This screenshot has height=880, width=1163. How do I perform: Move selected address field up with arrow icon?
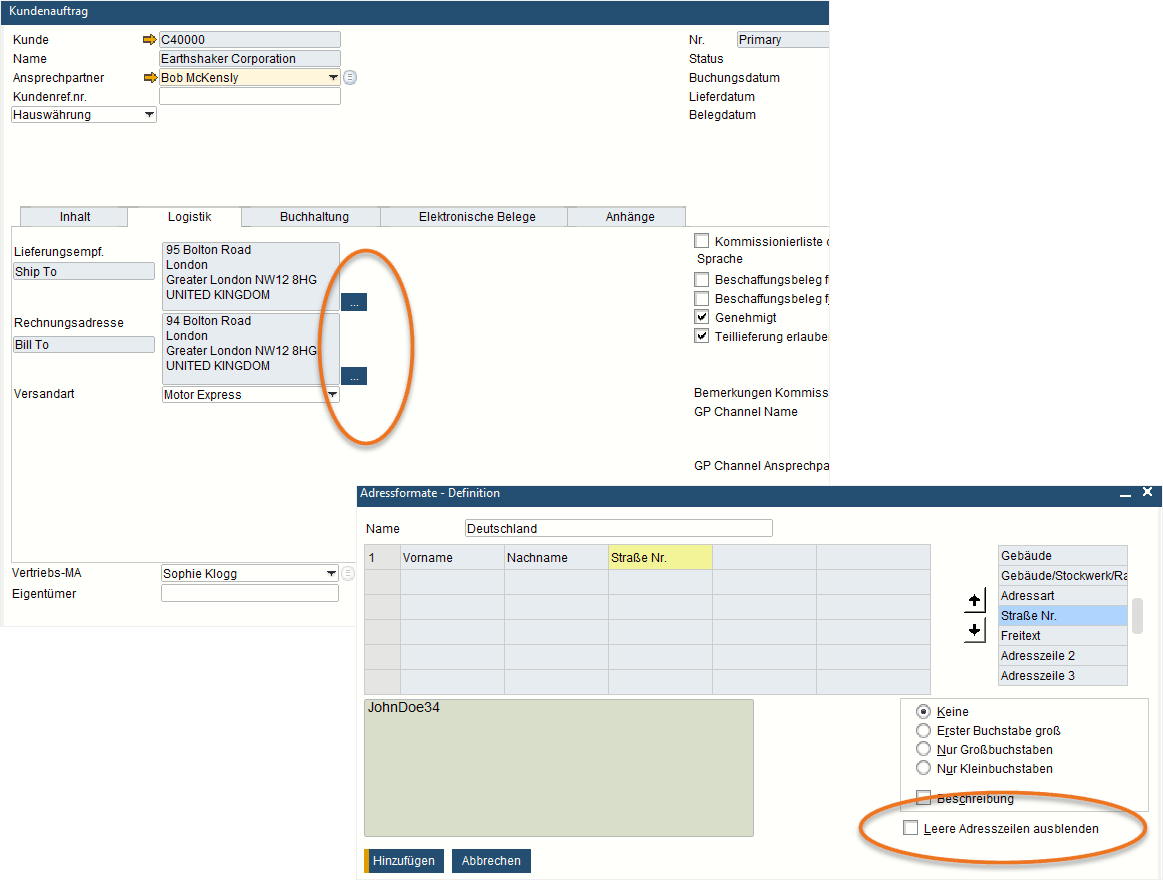[974, 601]
